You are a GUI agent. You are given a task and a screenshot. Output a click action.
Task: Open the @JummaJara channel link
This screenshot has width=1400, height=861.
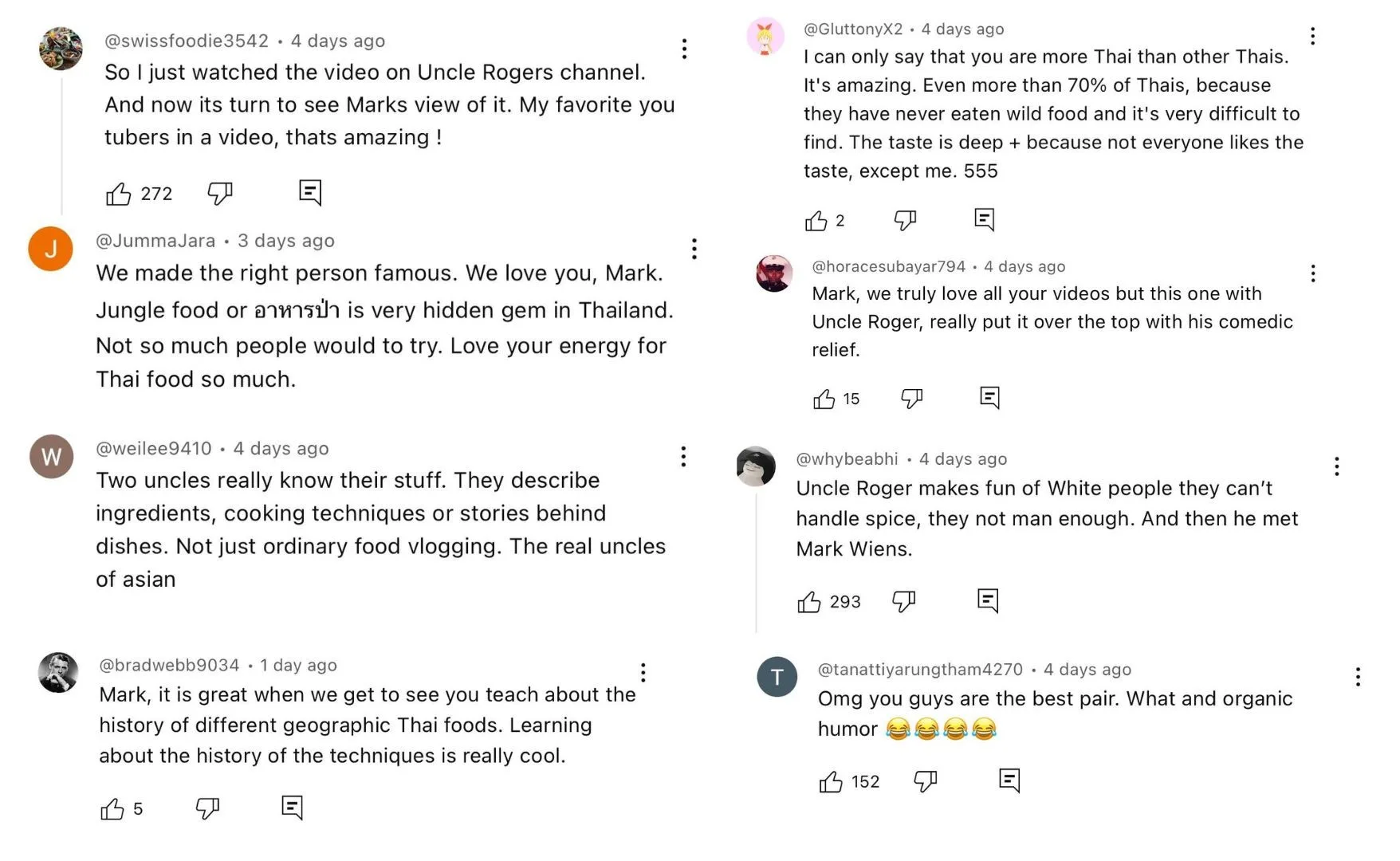click(155, 241)
